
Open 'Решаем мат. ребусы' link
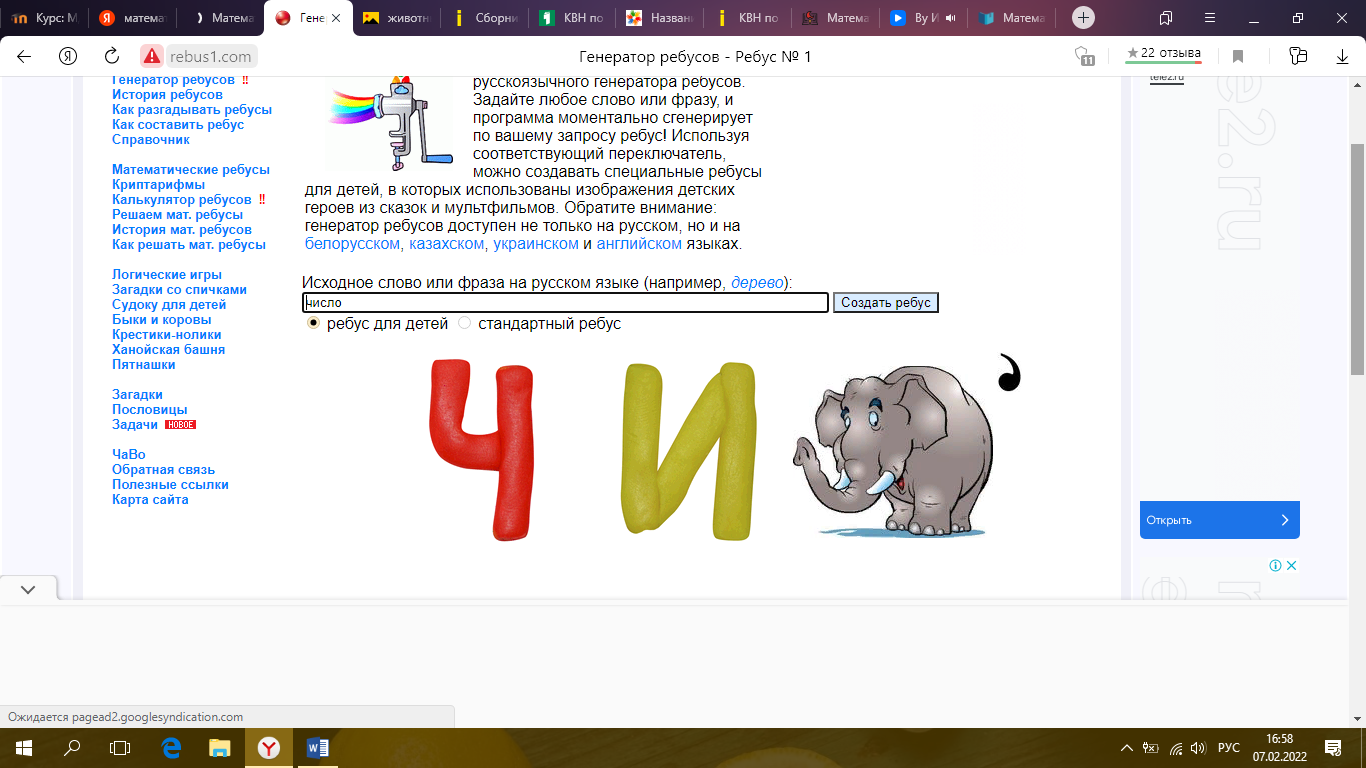[177, 215]
